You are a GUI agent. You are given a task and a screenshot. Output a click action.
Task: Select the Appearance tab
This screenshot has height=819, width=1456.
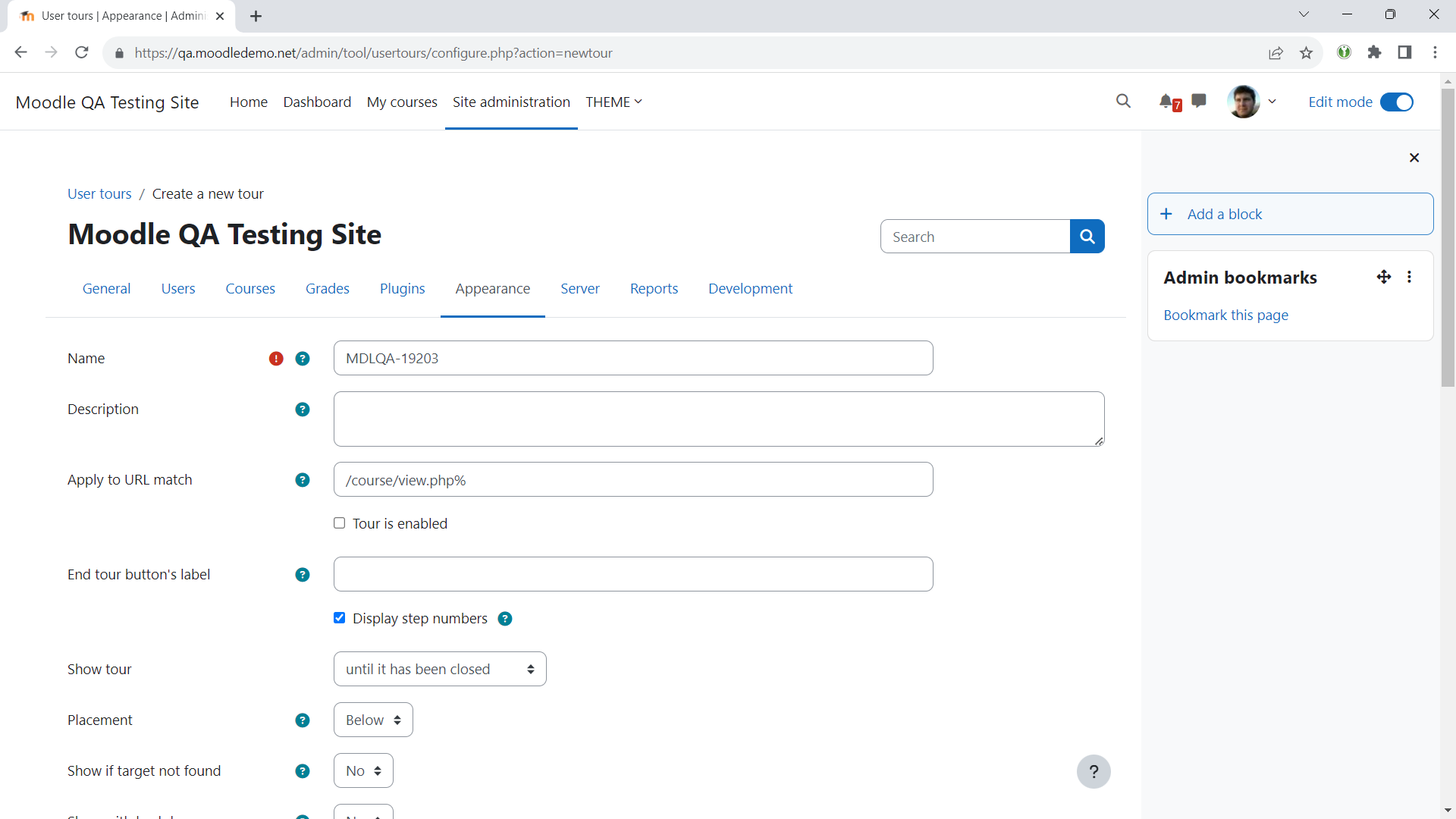point(493,288)
